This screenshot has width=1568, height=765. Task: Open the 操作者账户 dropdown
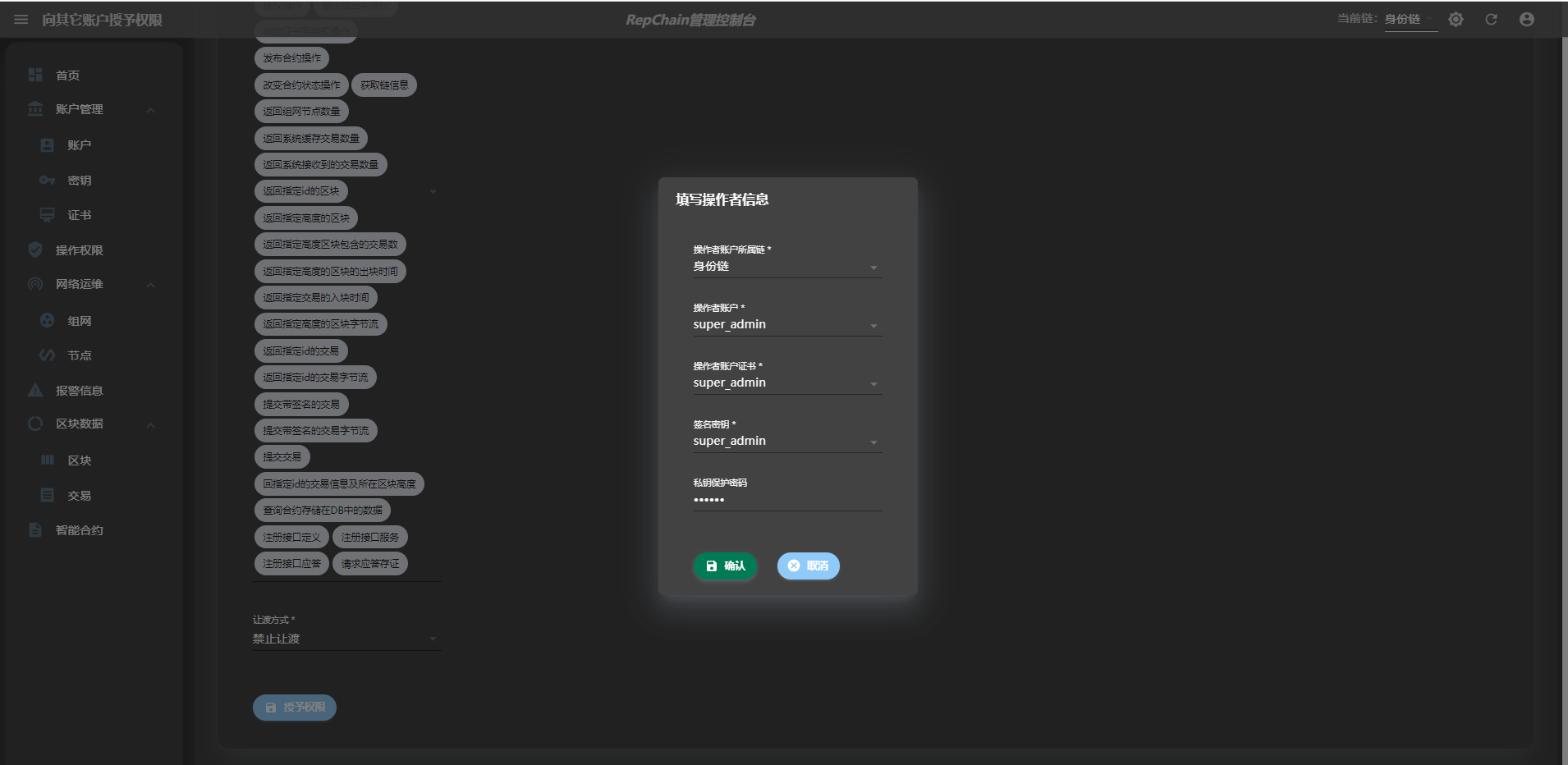click(787, 324)
